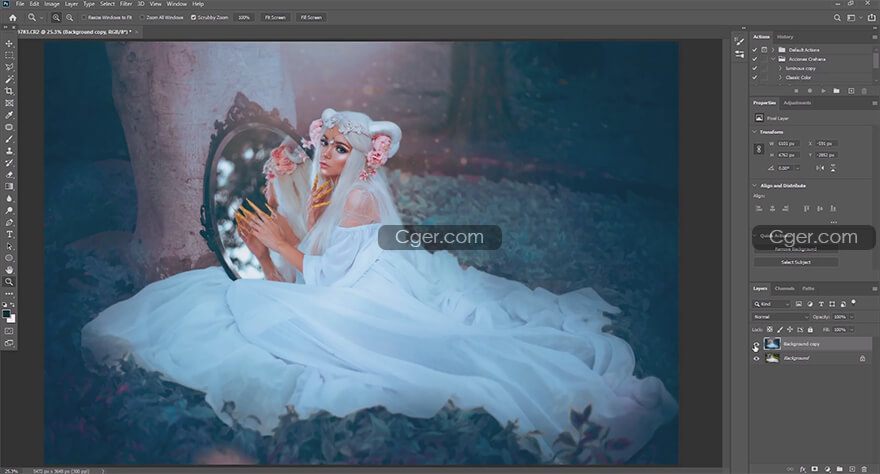
Task: Create new action set folder
Action: 837,90
